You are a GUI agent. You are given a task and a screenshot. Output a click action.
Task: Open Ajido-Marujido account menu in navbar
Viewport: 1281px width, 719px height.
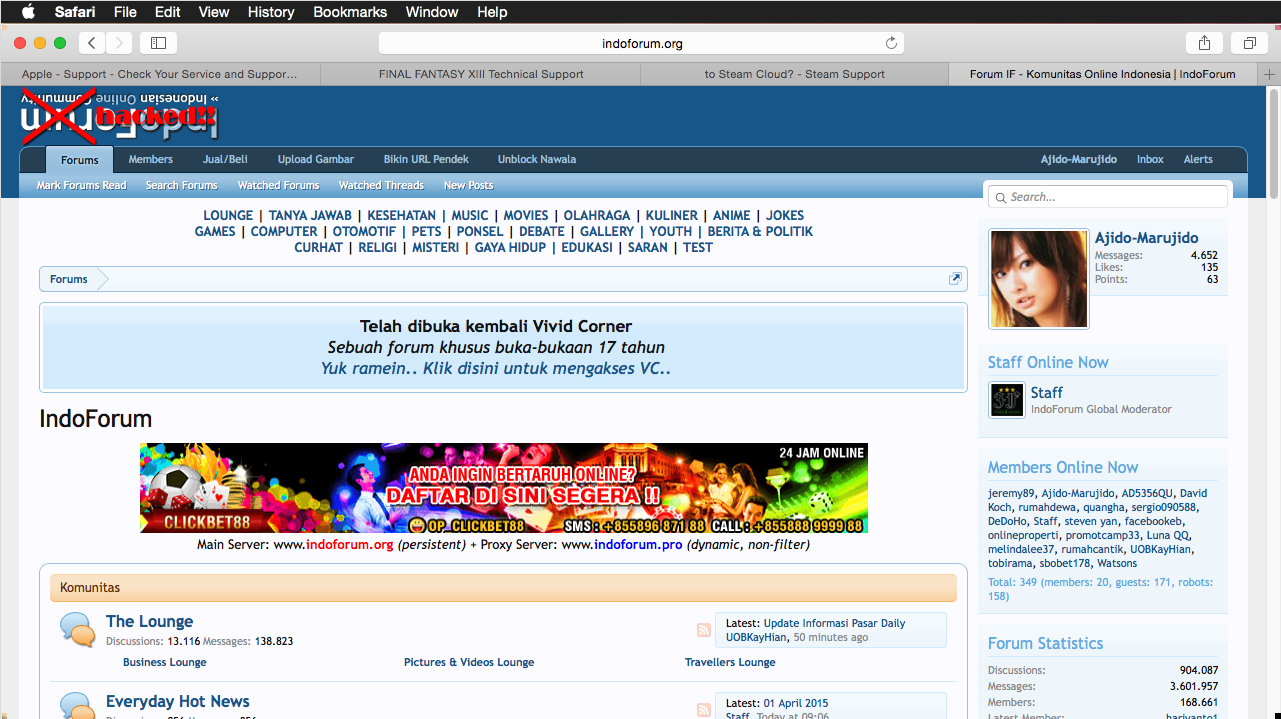(x=1079, y=159)
